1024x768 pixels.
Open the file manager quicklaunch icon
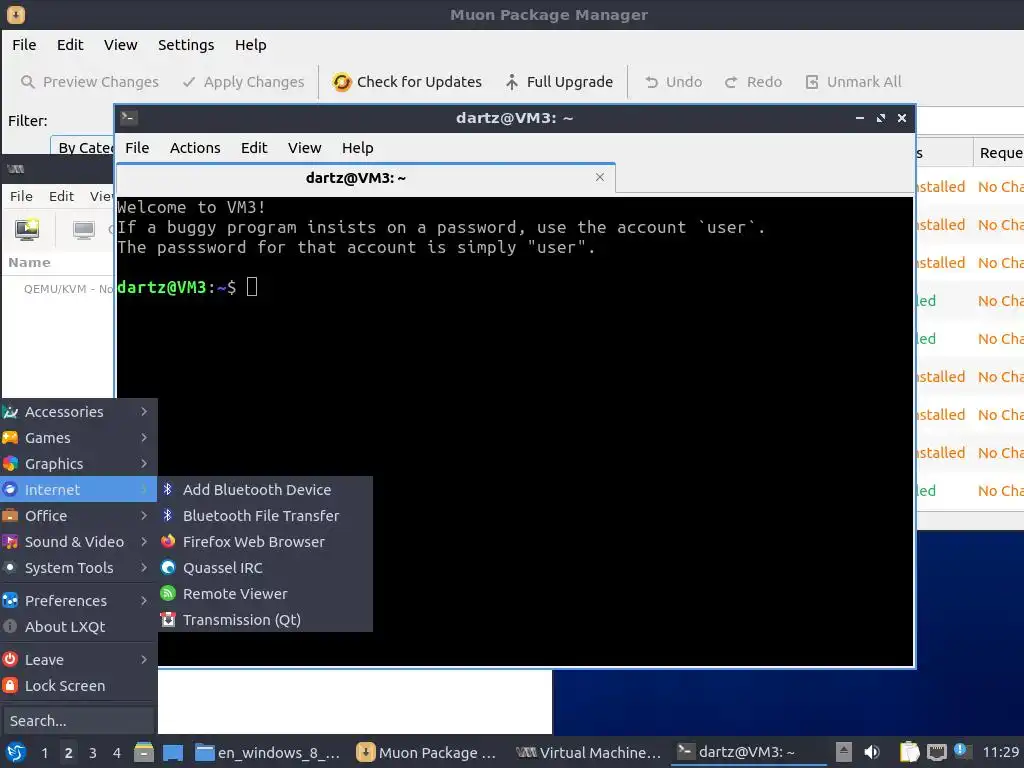click(144, 752)
